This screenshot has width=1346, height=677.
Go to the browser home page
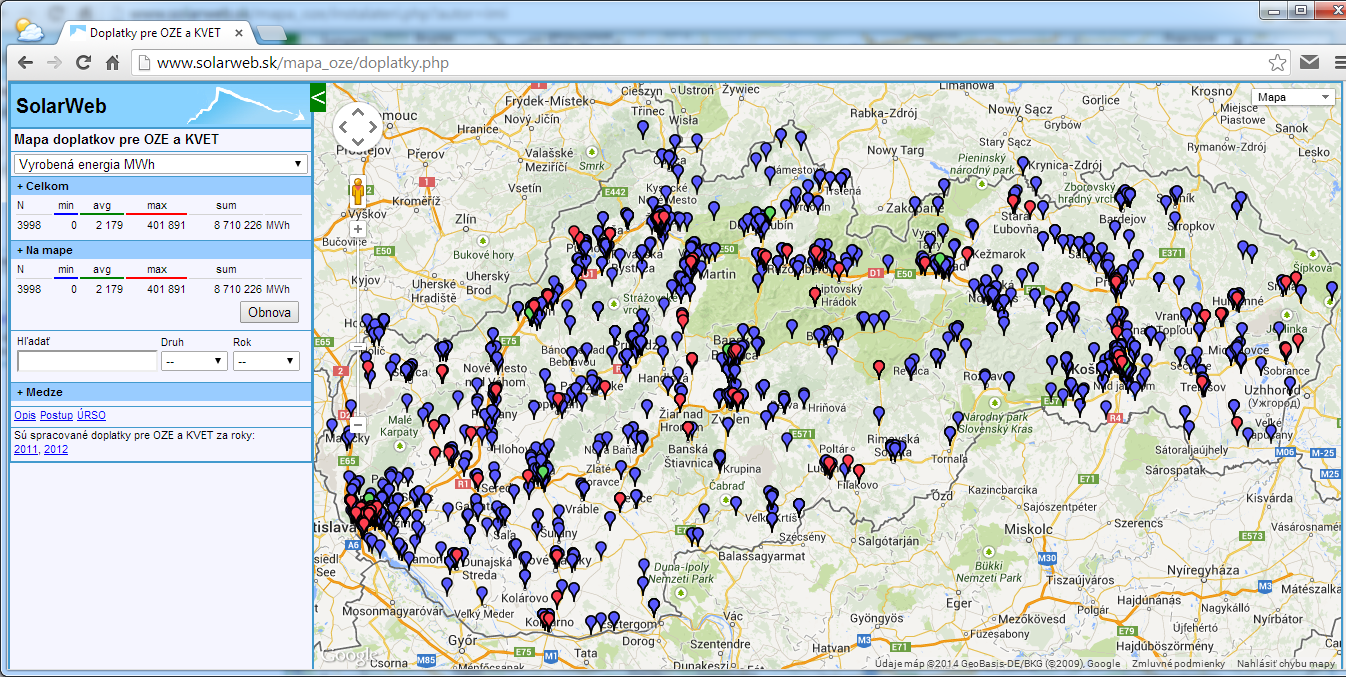113,63
